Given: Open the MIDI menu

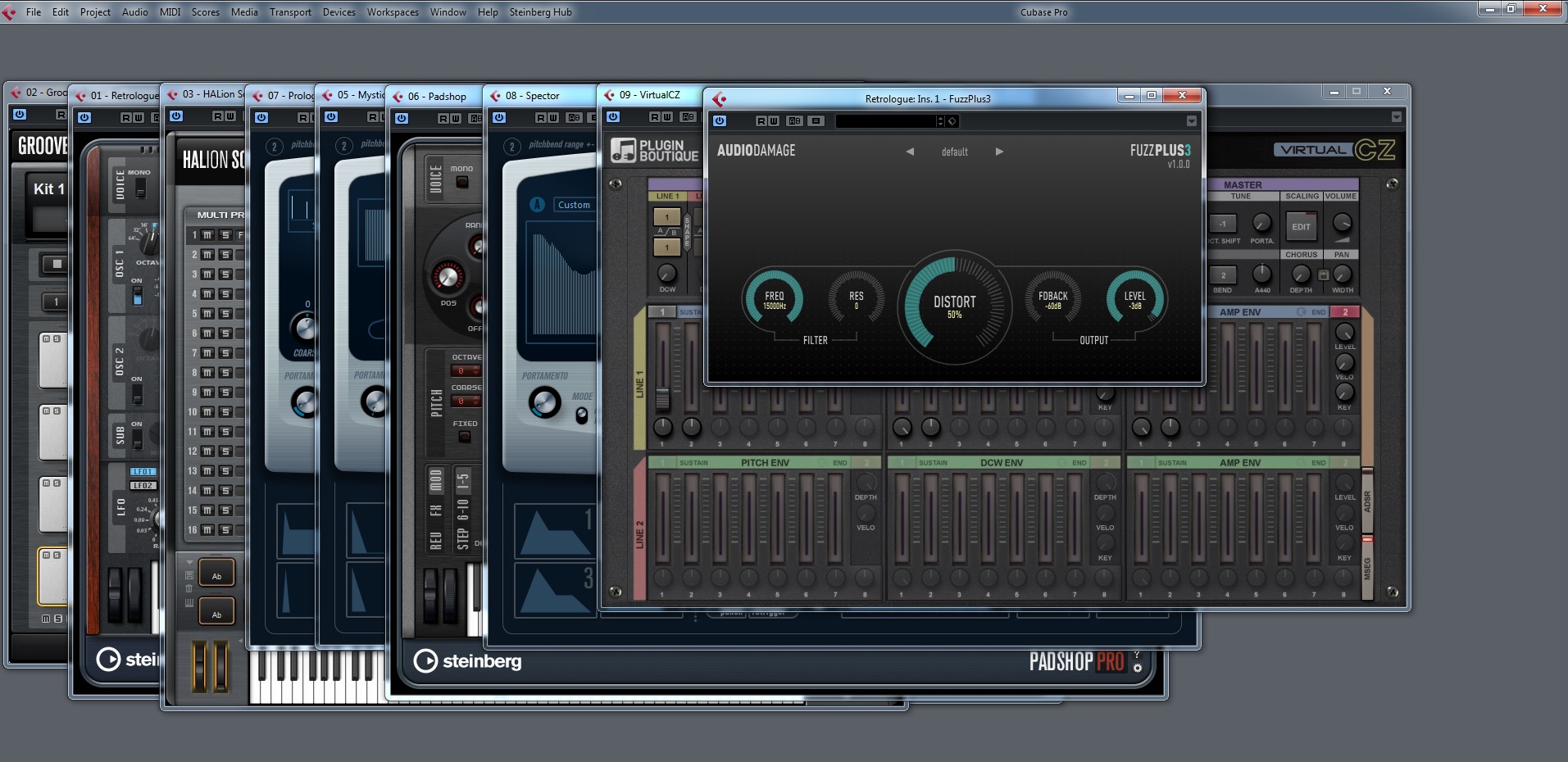Looking at the screenshot, I should (x=170, y=12).
